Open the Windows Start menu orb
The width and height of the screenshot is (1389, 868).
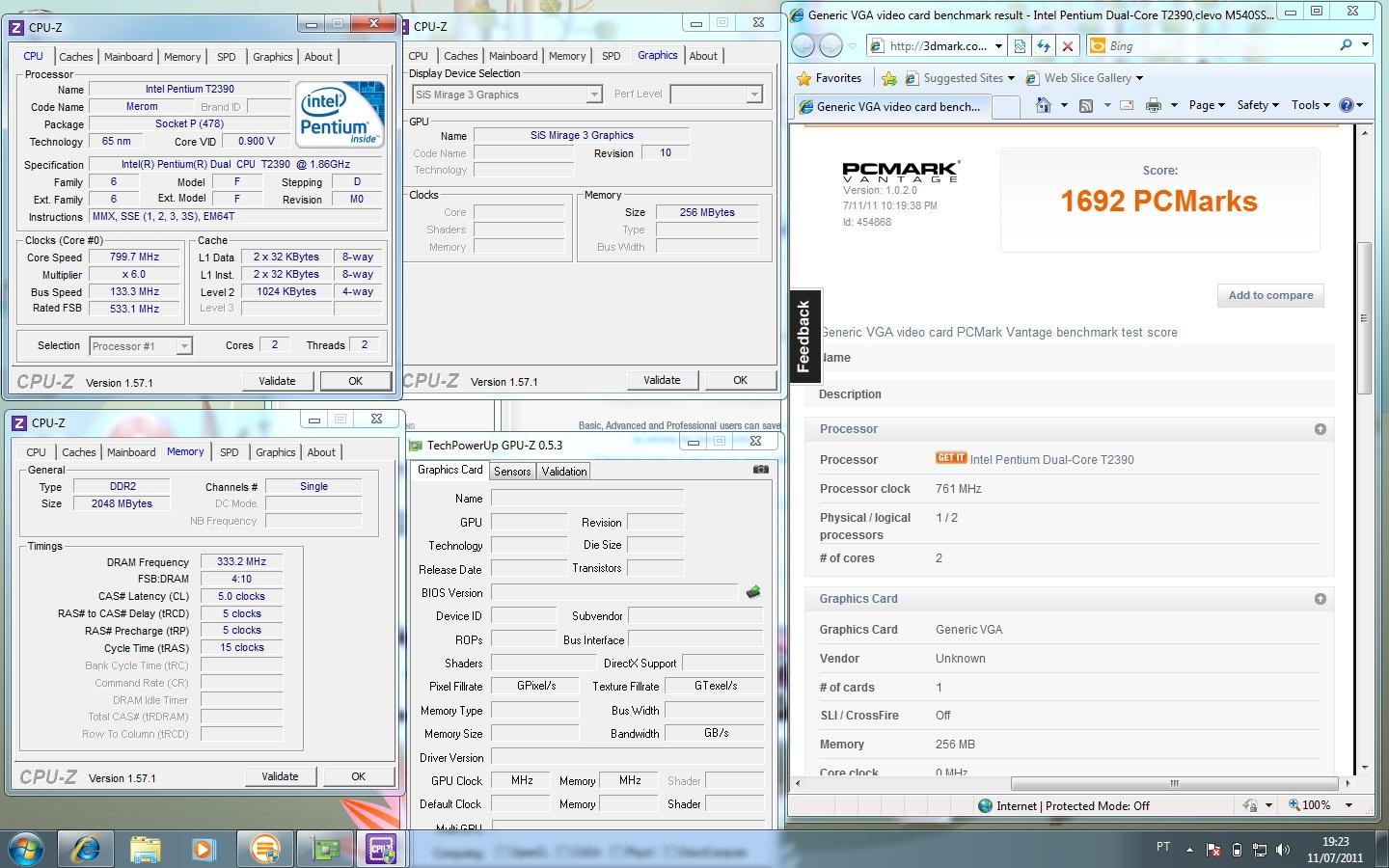click(x=26, y=849)
